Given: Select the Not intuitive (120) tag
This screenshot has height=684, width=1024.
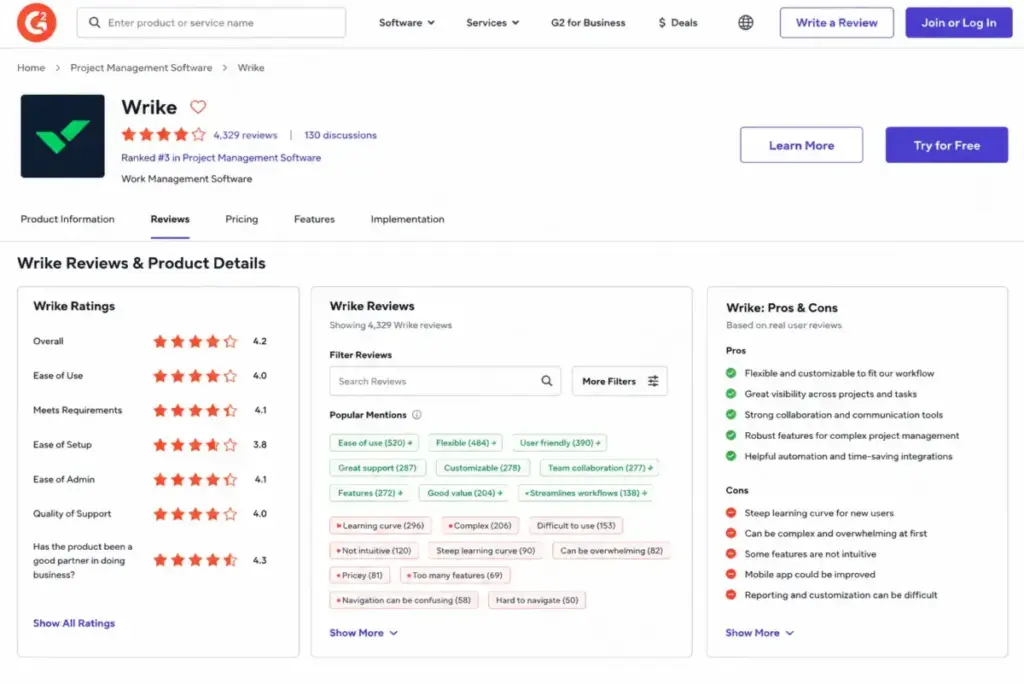Looking at the screenshot, I should click(374, 551).
